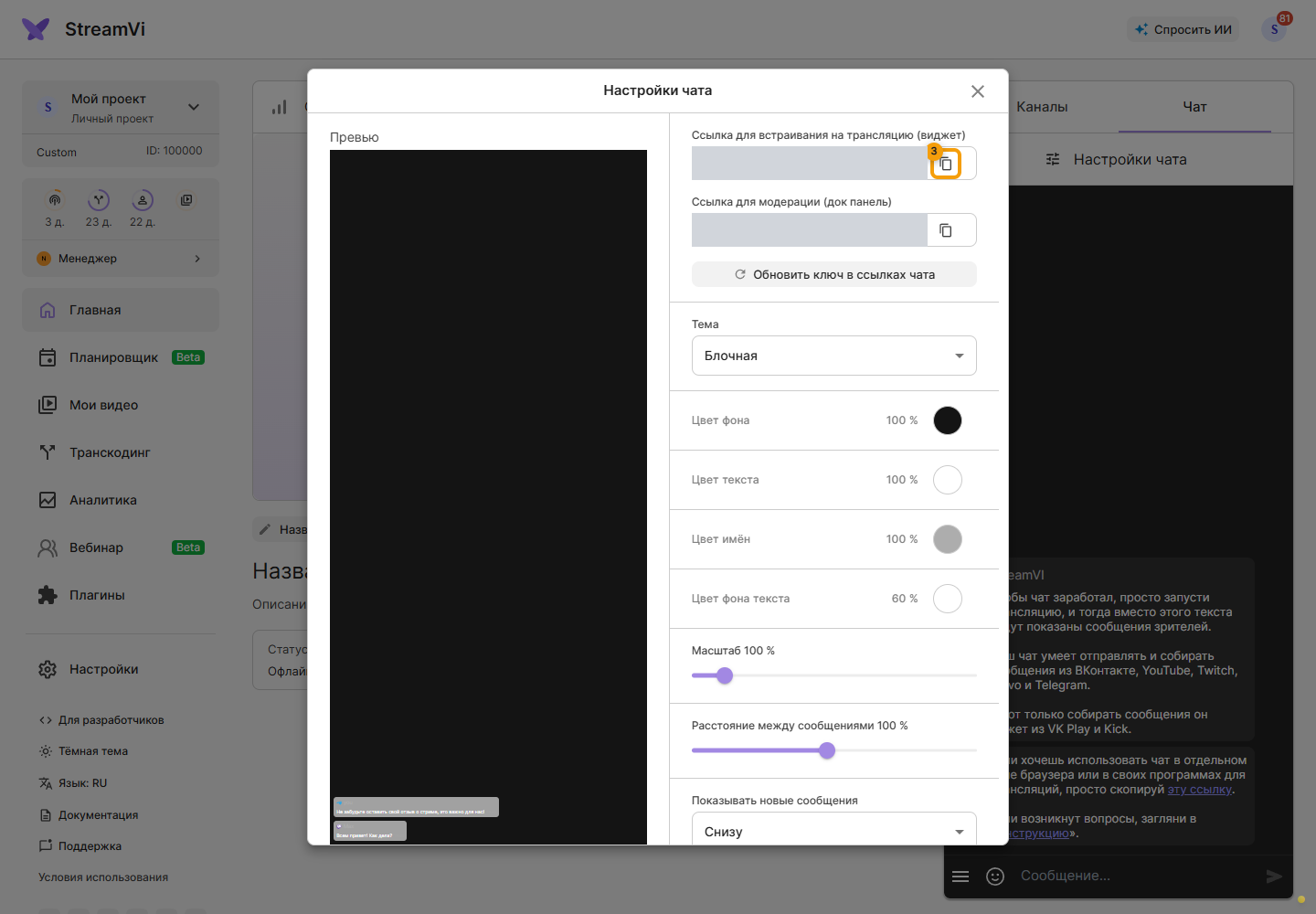Copy the moderation dock panel link
This screenshot has height=914, width=1316.
pos(946,230)
